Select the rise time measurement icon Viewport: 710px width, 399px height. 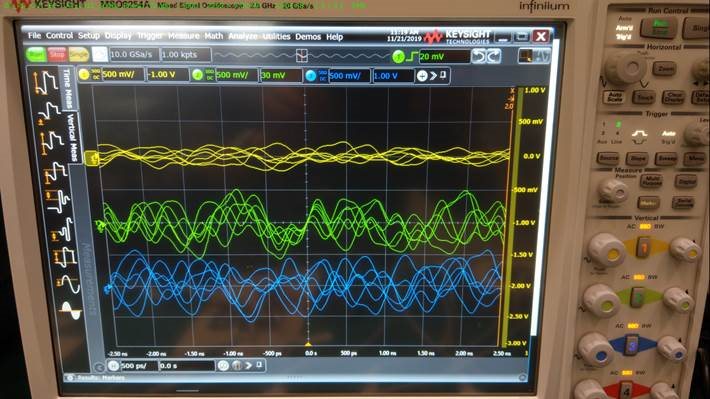click(45, 82)
